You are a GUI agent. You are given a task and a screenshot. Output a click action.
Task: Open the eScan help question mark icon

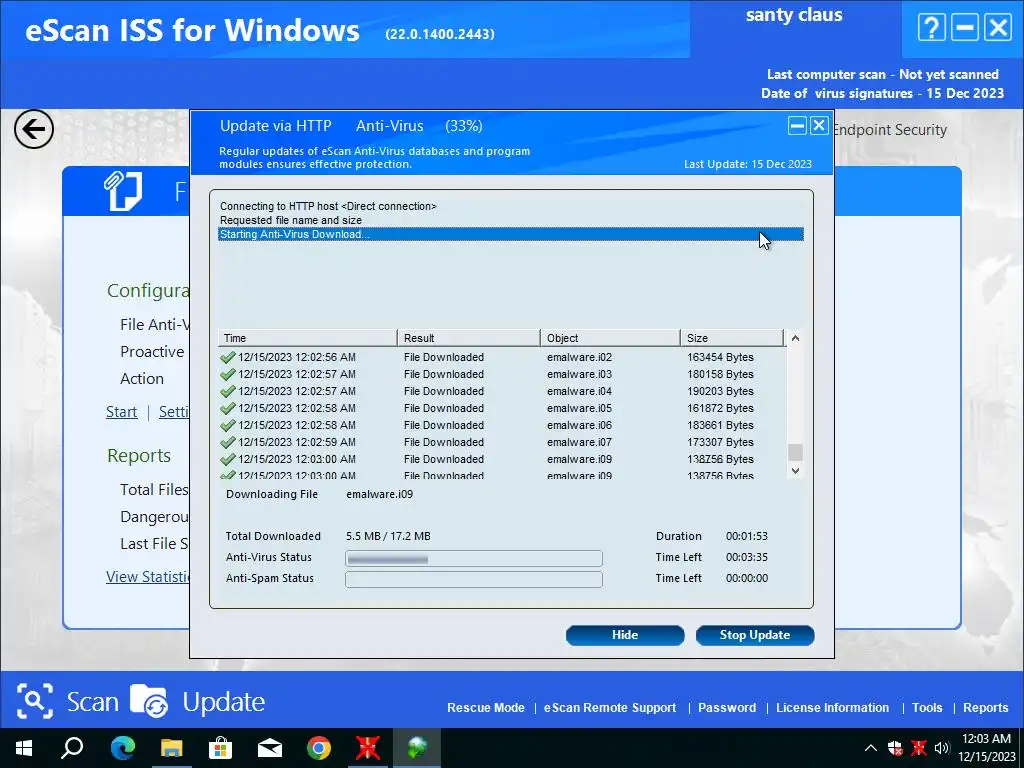931,28
